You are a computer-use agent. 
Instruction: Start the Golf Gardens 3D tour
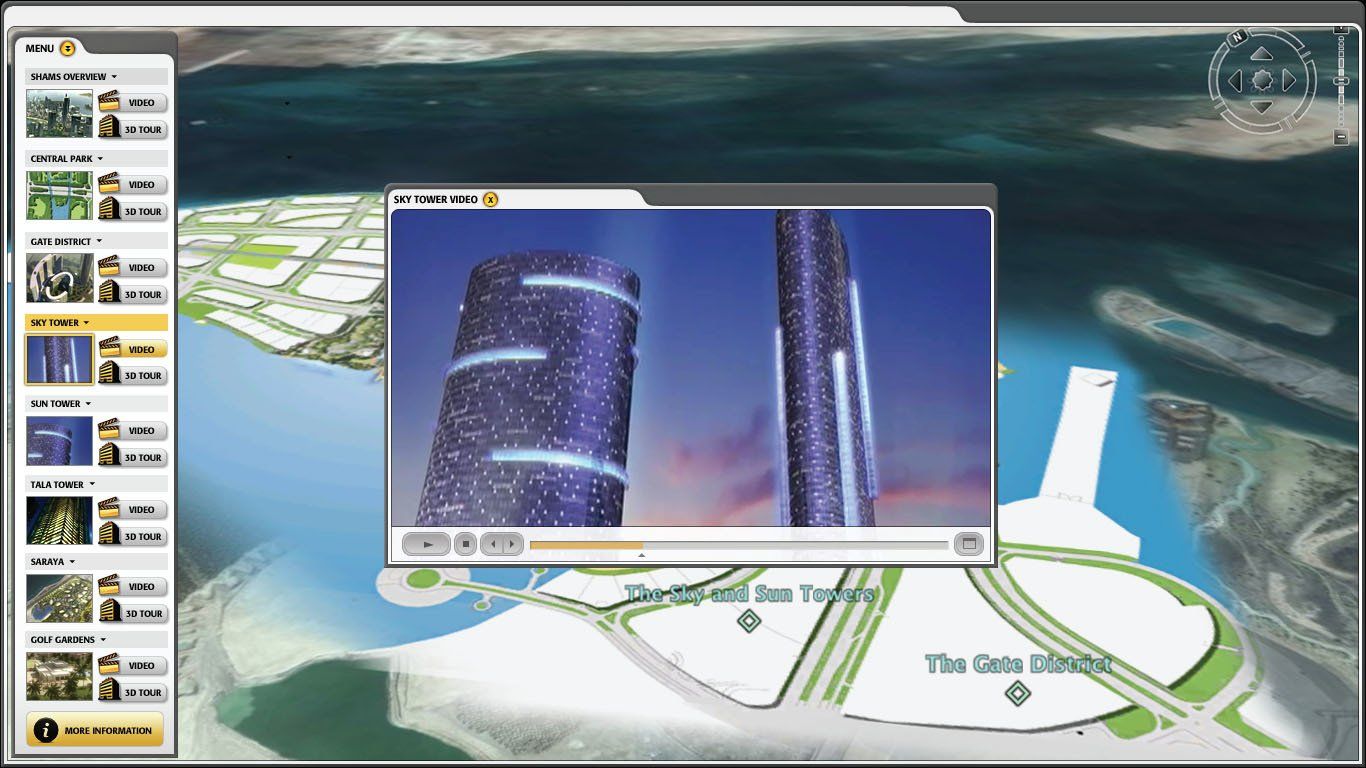click(x=133, y=692)
